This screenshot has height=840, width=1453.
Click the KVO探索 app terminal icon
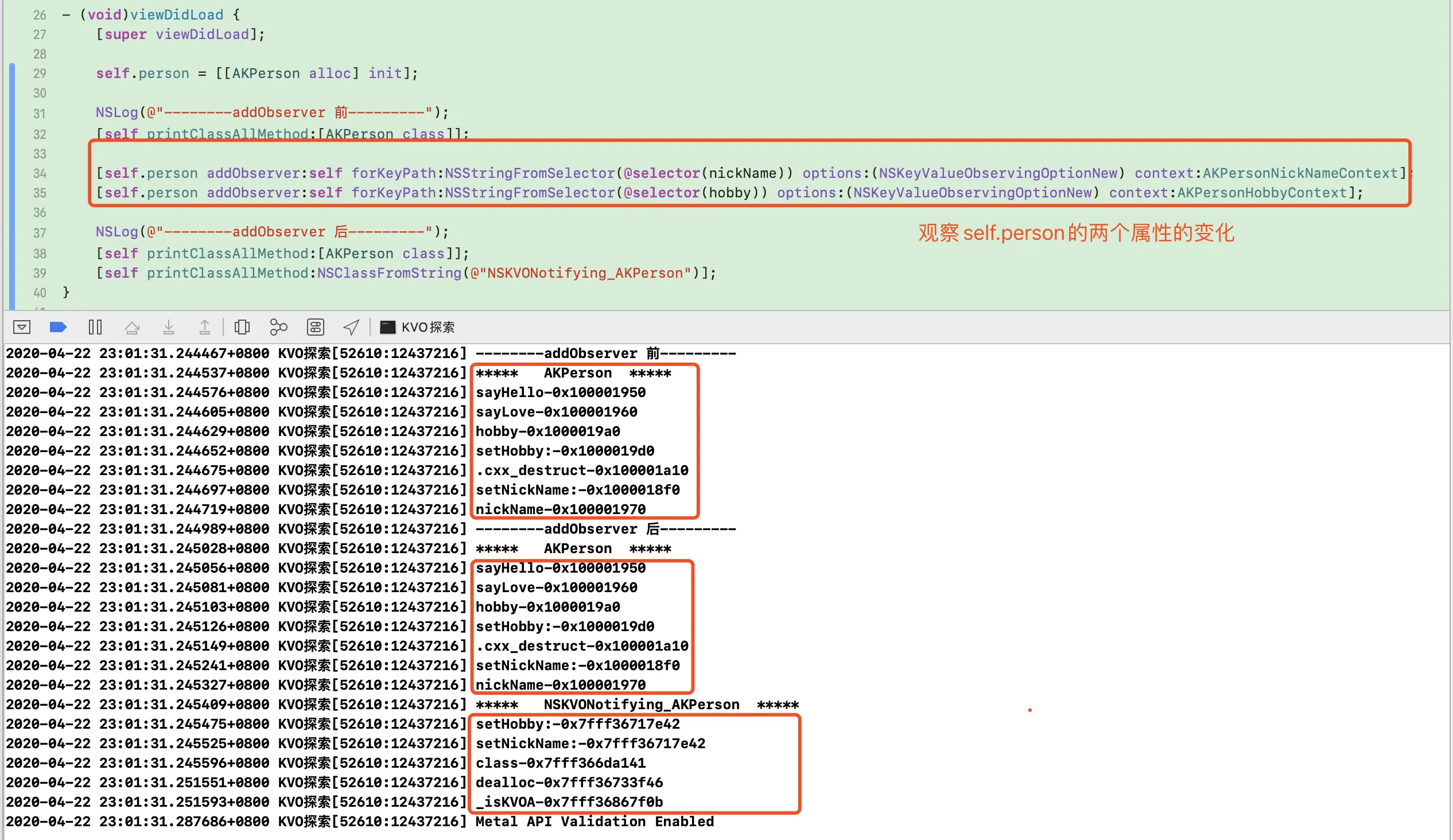387,328
